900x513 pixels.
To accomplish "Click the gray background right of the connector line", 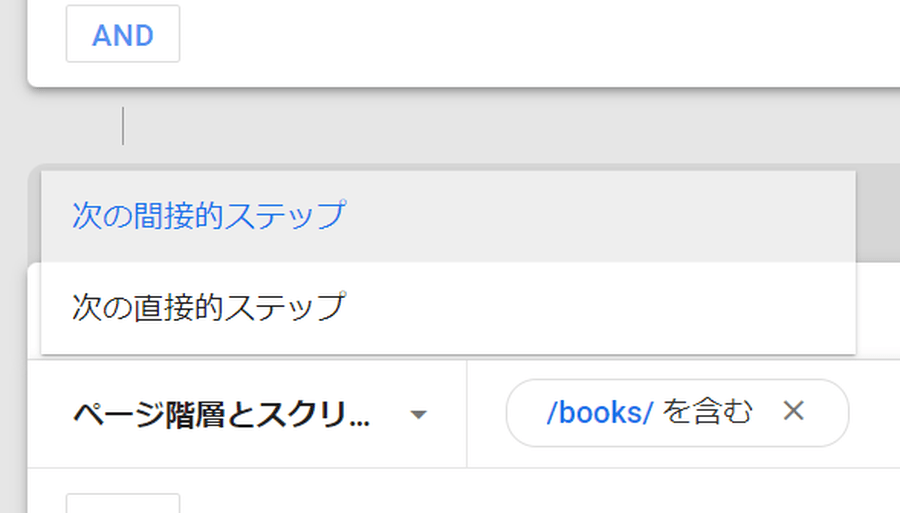I will pyautogui.click(x=500, y=126).
